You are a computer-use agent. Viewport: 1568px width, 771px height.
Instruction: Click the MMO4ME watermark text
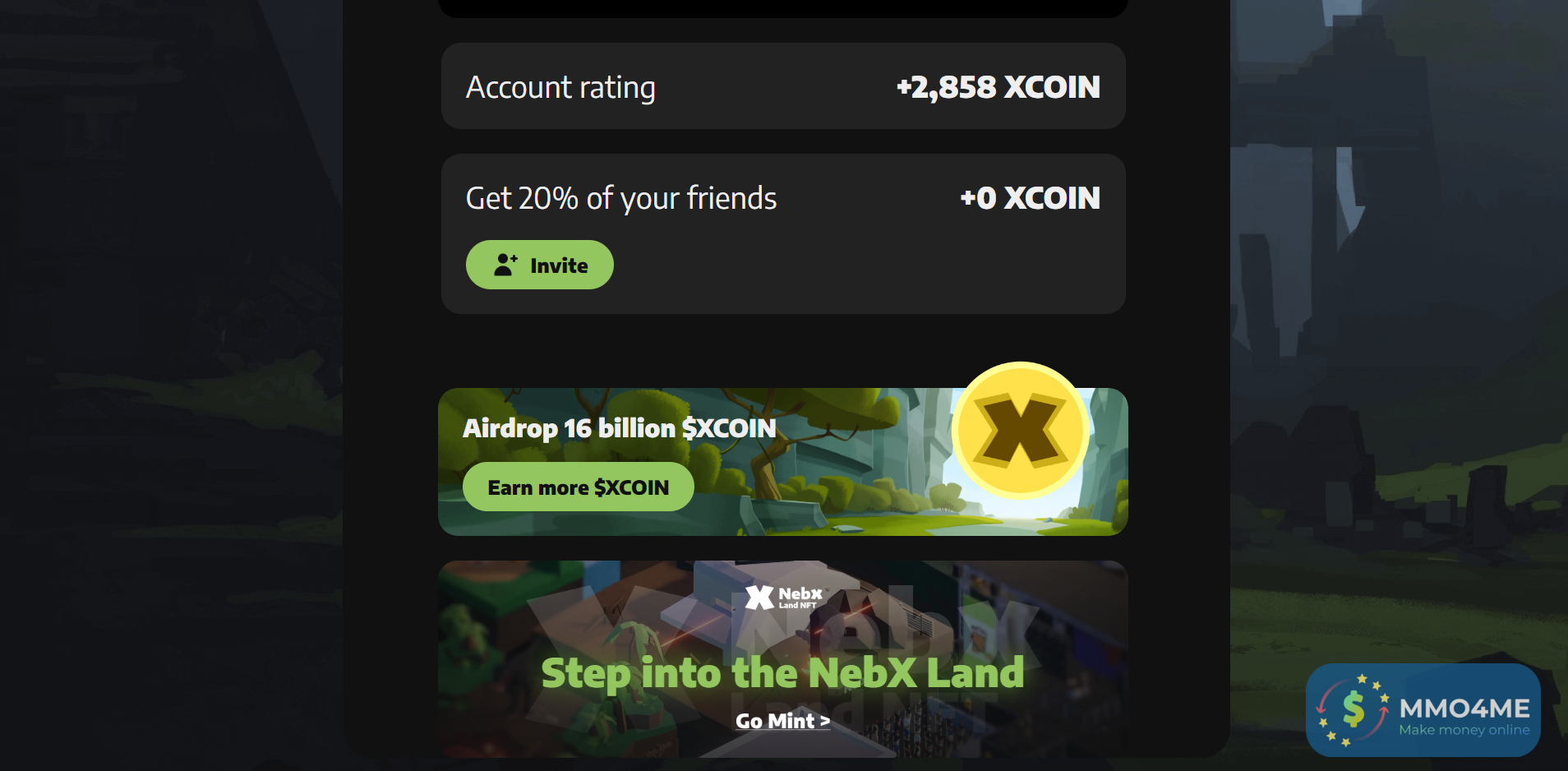pyautogui.click(x=1464, y=708)
